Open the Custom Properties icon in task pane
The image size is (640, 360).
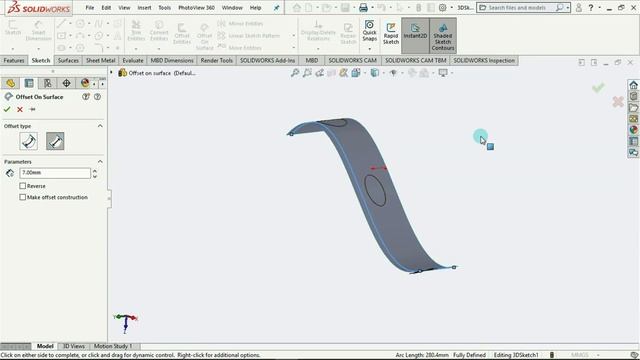(x=633, y=141)
